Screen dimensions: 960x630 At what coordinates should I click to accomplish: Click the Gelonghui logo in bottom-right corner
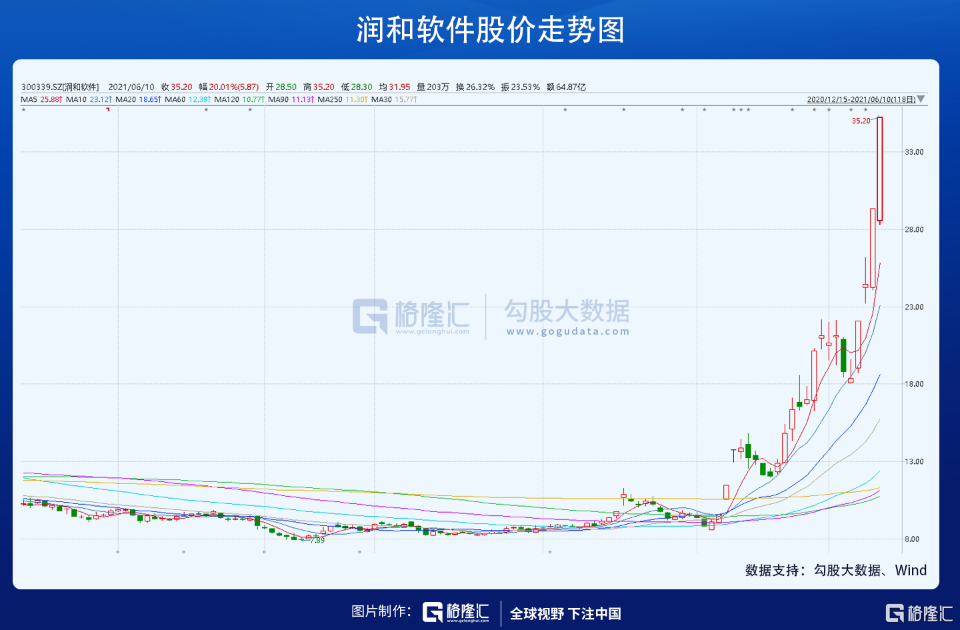click(x=920, y=613)
